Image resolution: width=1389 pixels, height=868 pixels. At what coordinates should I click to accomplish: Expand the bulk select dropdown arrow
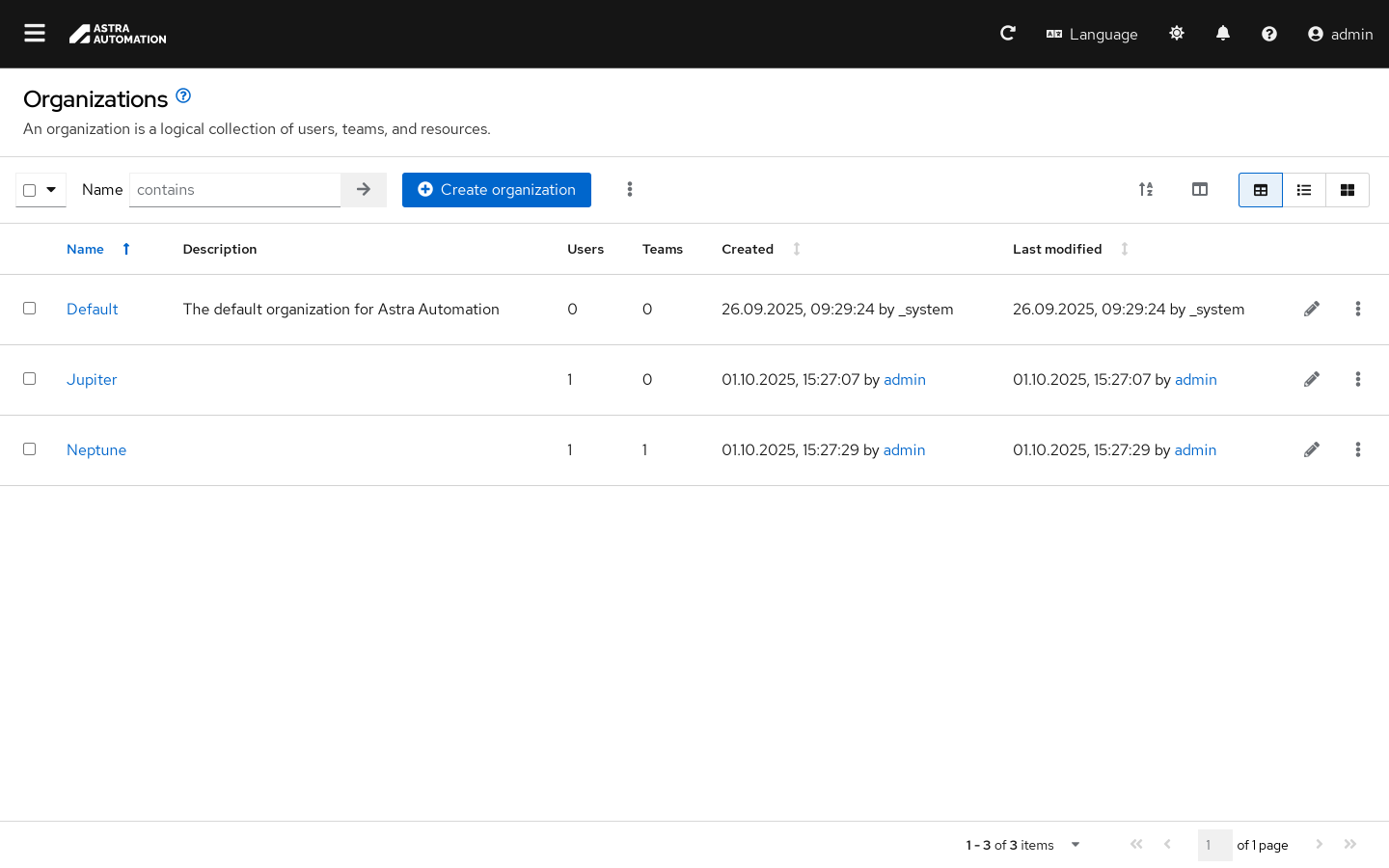51,190
